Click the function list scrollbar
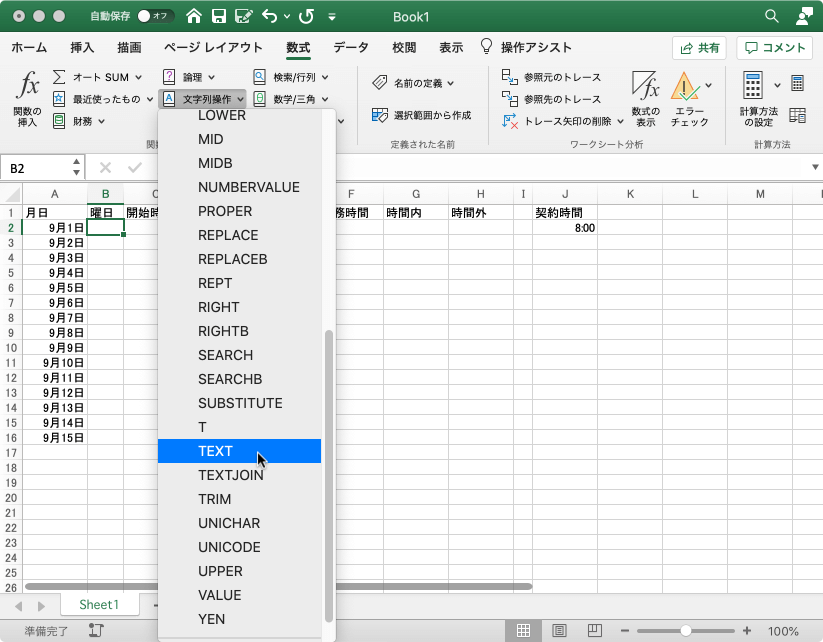This screenshot has height=642, width=823. tap(329, 476)
